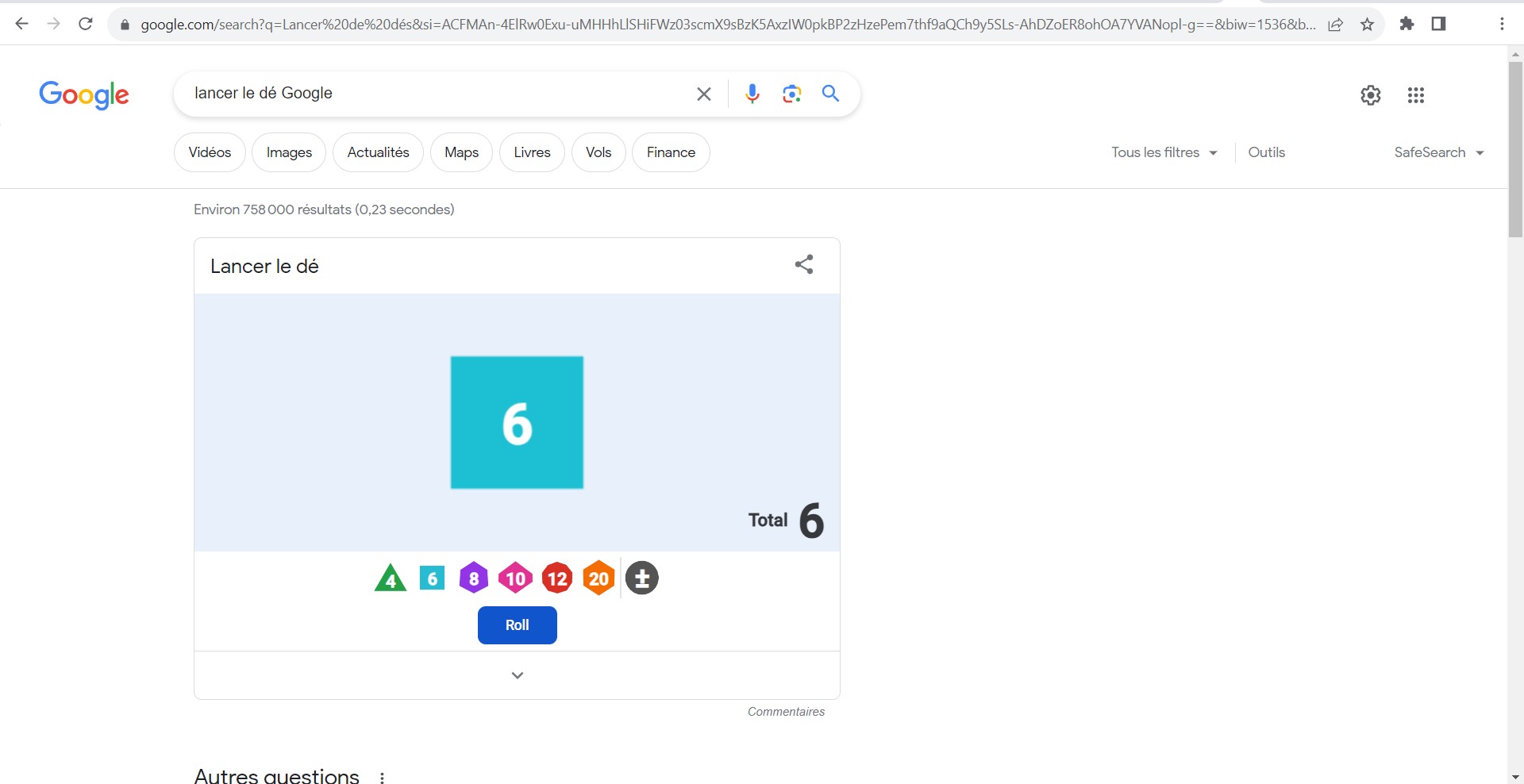The width and height of the screenshot is (1524, 784).
Task: Pick the red 12-sided die
Action: 557,578
